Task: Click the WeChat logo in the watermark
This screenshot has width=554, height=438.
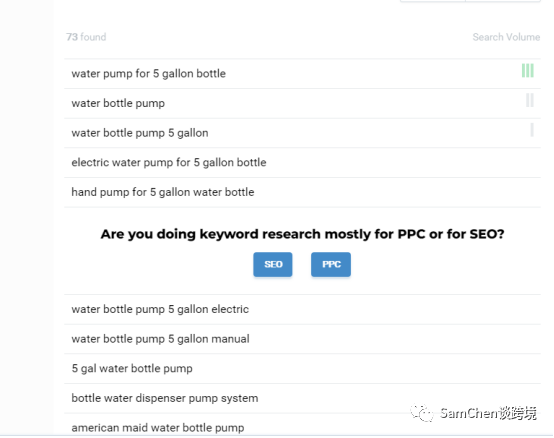Action: click(x=422, y=413)
